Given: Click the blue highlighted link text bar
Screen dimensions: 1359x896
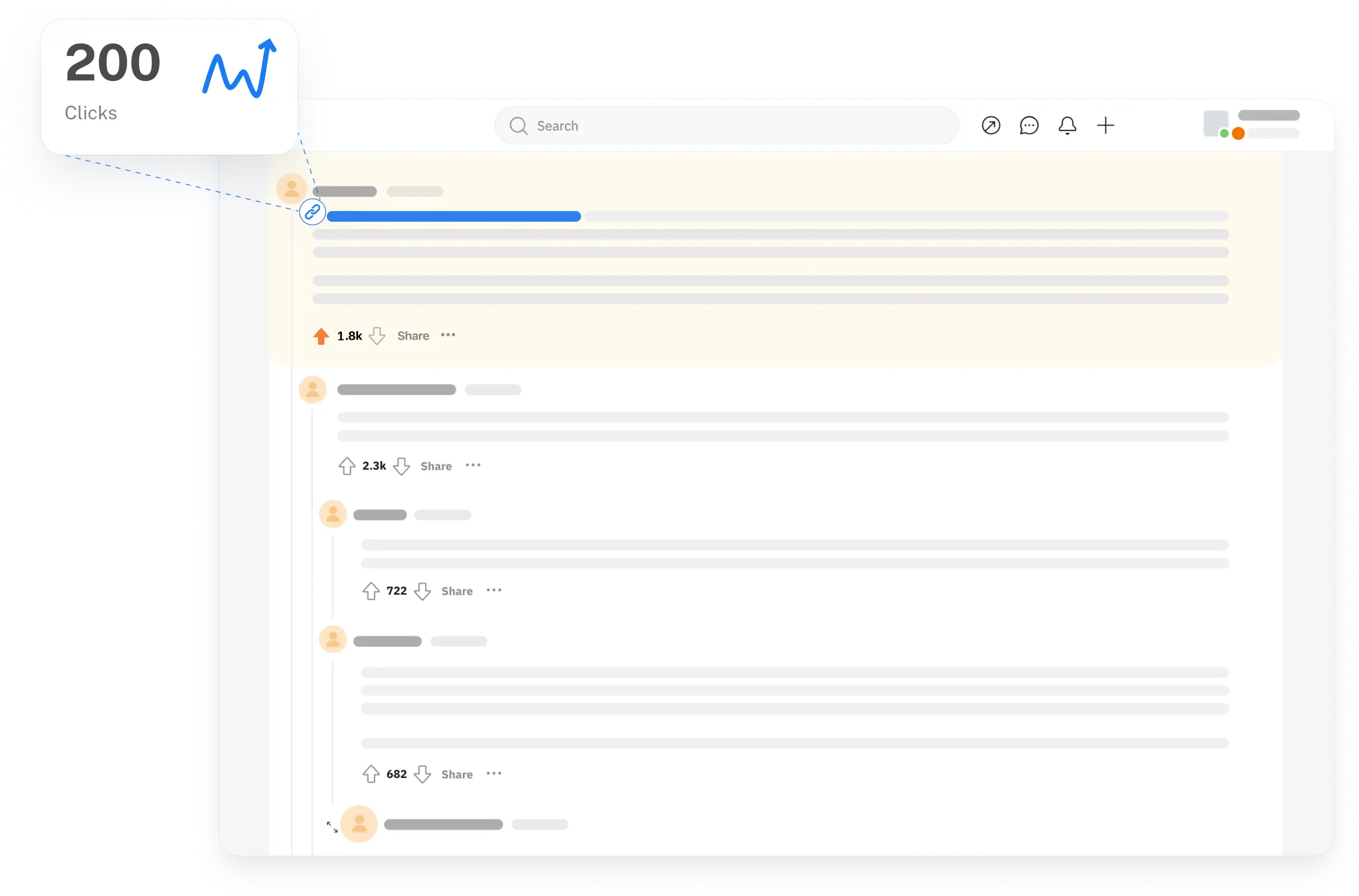Looking at the screenshot, I should tap(453, 216).
